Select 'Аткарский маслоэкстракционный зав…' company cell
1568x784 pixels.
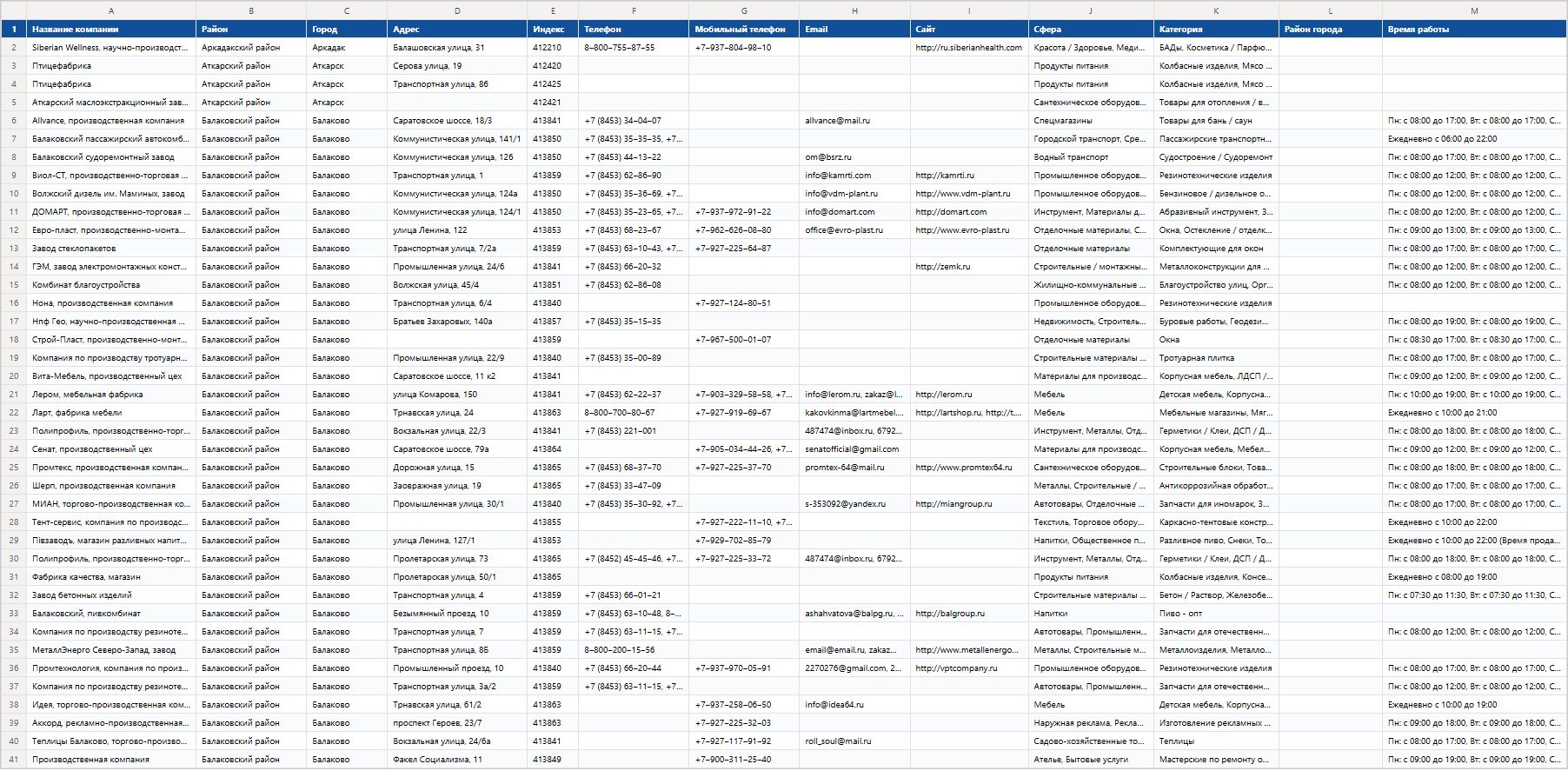coord(111,103)
